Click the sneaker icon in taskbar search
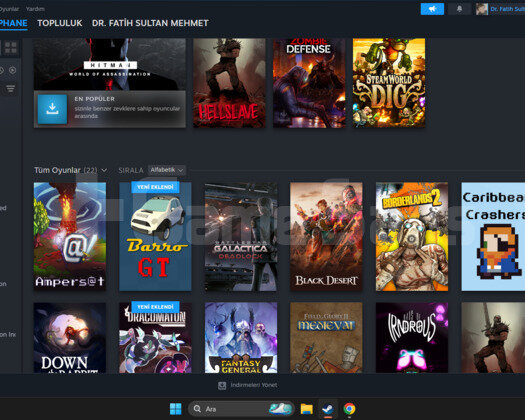The width and height of the screenshot is (525, 420). (280, 409)
